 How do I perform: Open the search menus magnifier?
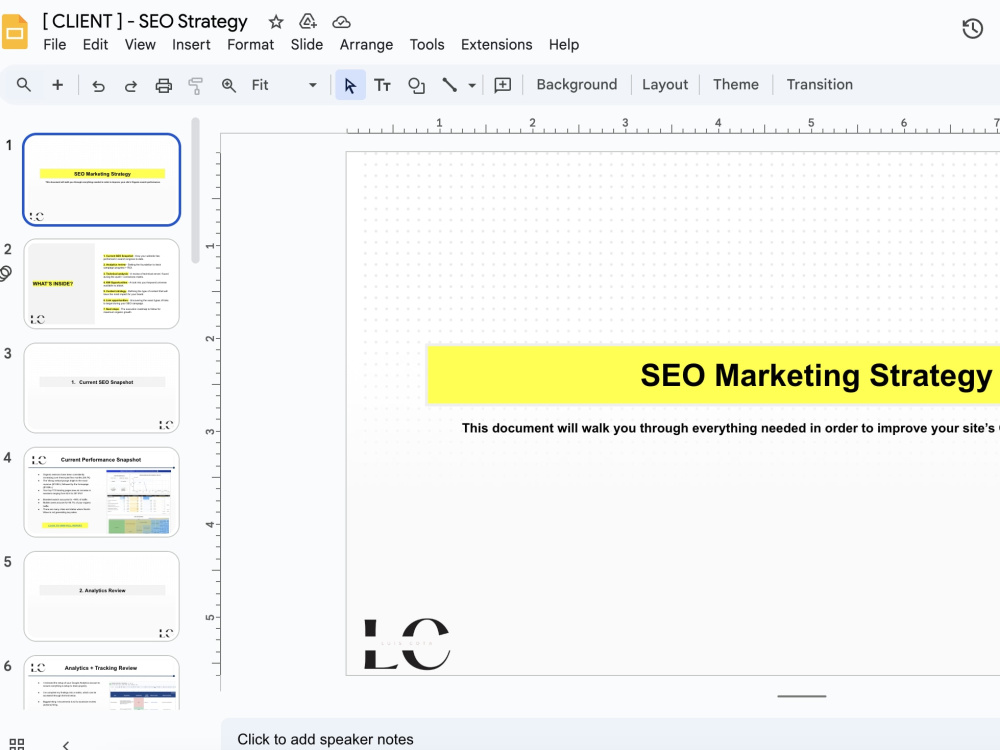point(24,85)
